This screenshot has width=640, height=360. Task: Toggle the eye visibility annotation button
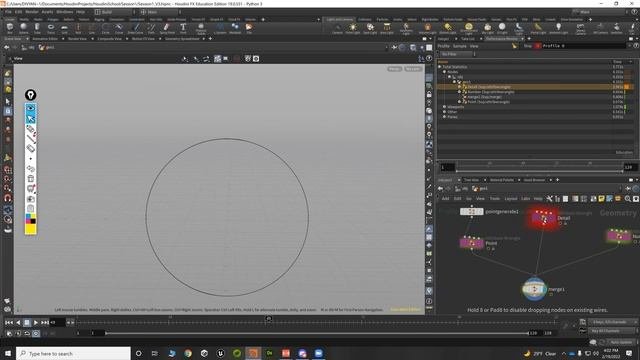(31, 108)
